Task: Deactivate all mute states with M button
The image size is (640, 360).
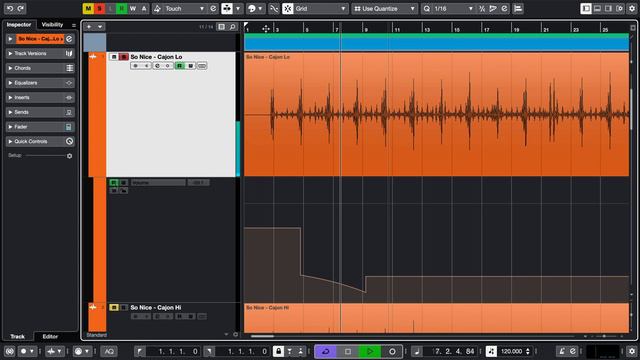Action: [x=88, y=9]
